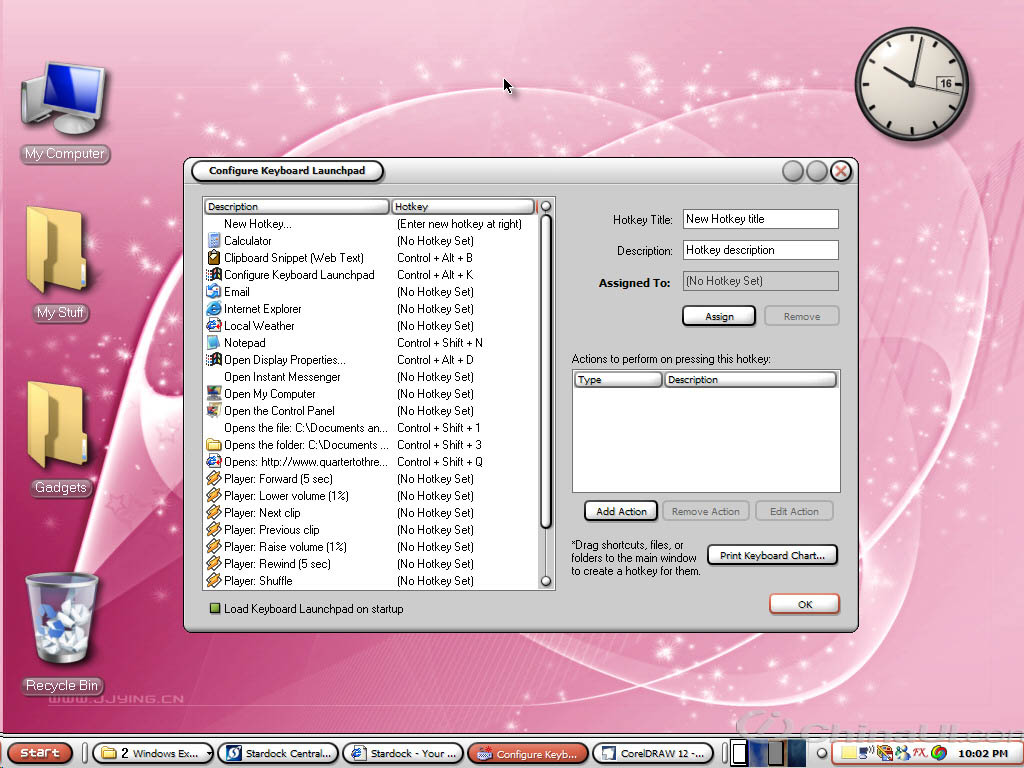Screen dimensions: 1024x768
Task: Click the Clipboard Snippet (Web Text) row icon
Action: coord(214,258)
